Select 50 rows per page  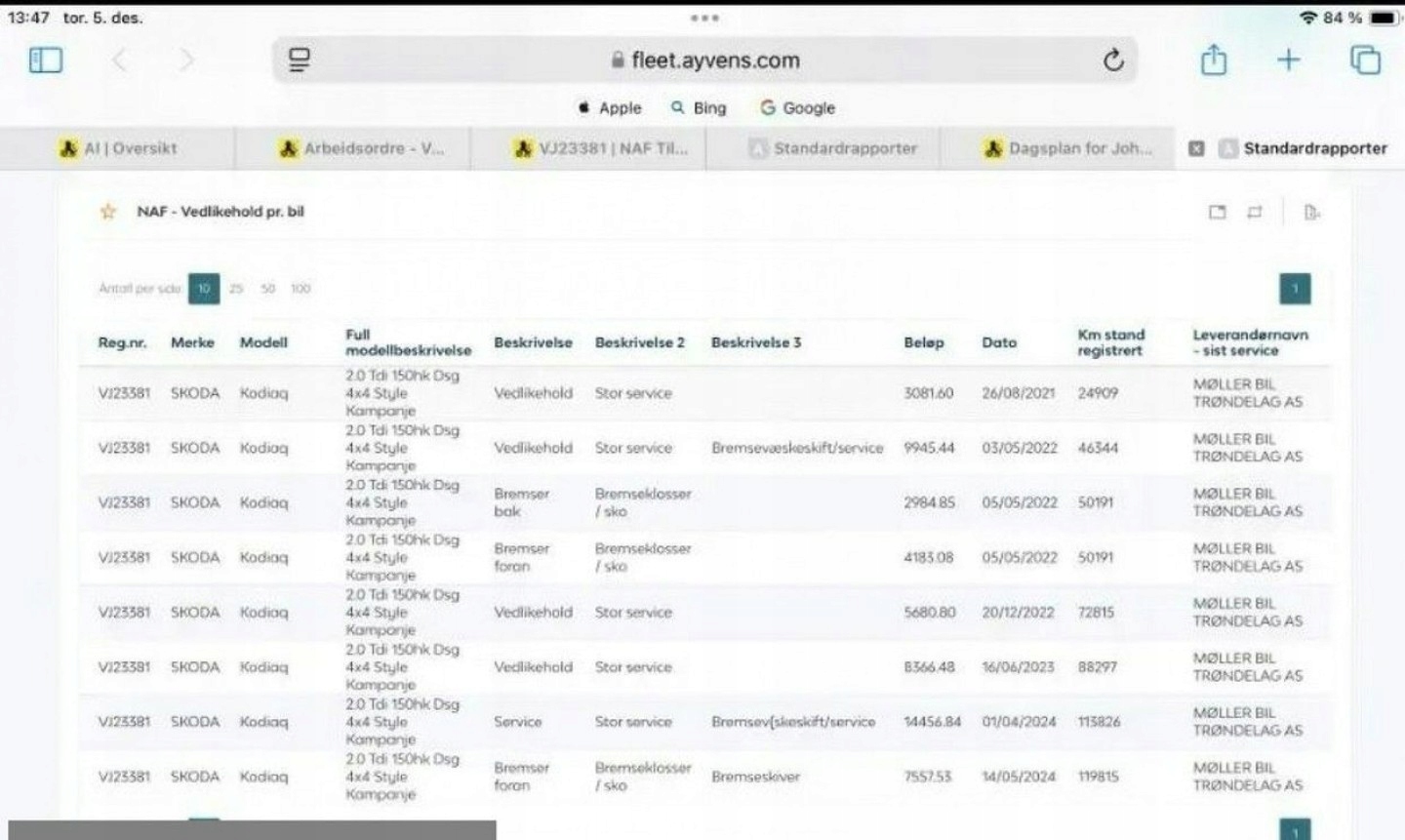[x=268, y=289]
